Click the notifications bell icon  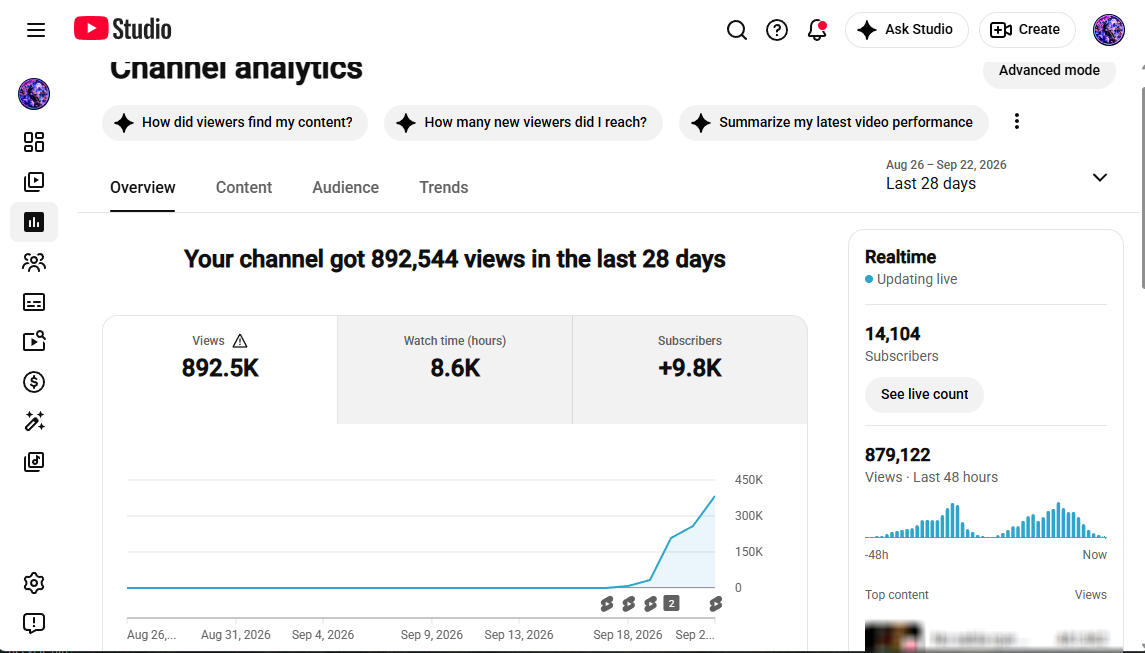(x=817, y=30)
